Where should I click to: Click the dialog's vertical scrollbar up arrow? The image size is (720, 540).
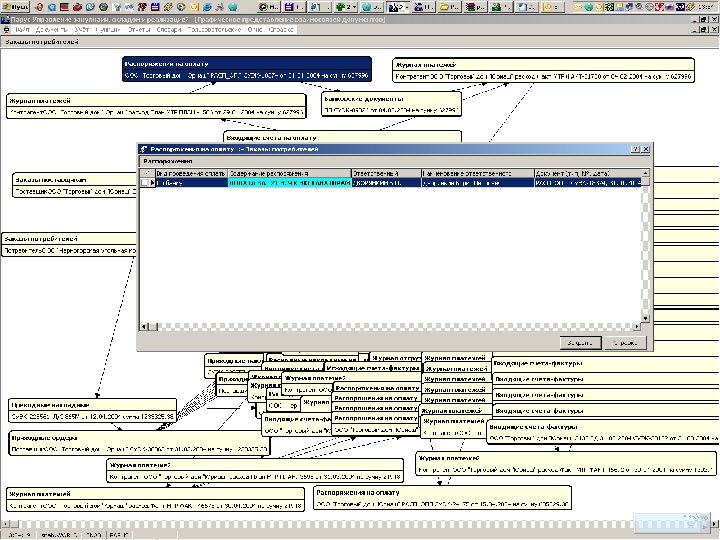(645, 173)
